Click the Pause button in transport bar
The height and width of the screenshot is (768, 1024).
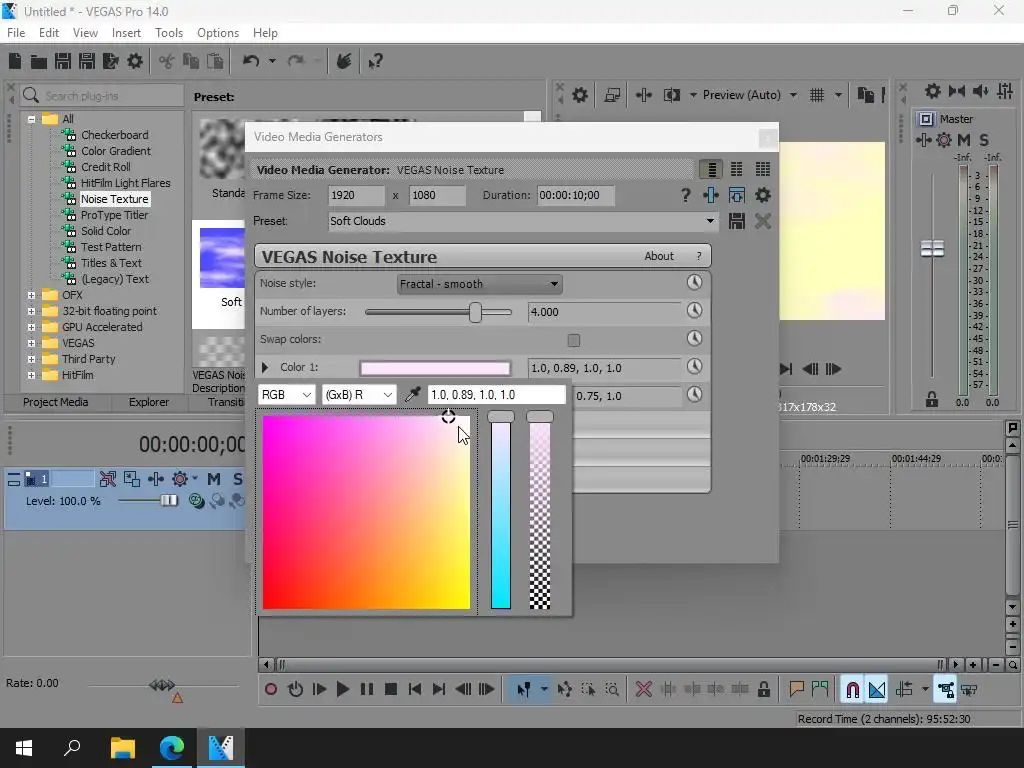366,689
